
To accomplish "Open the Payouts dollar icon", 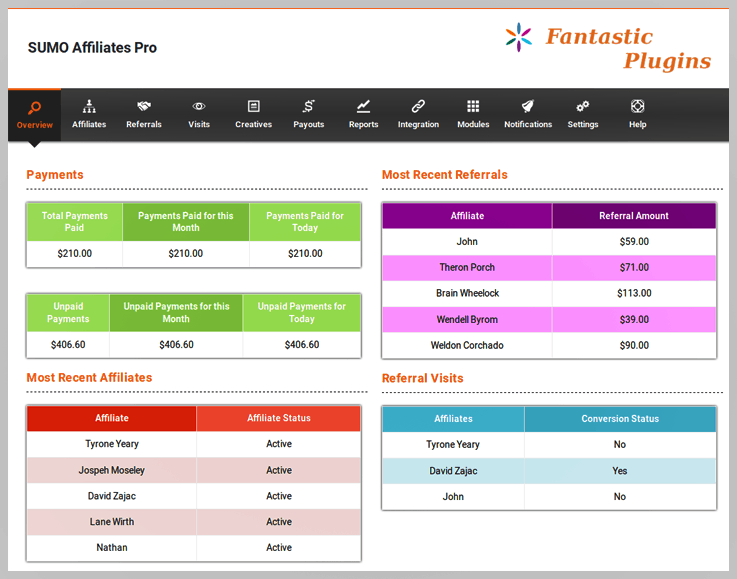I will tap(308, 106).
